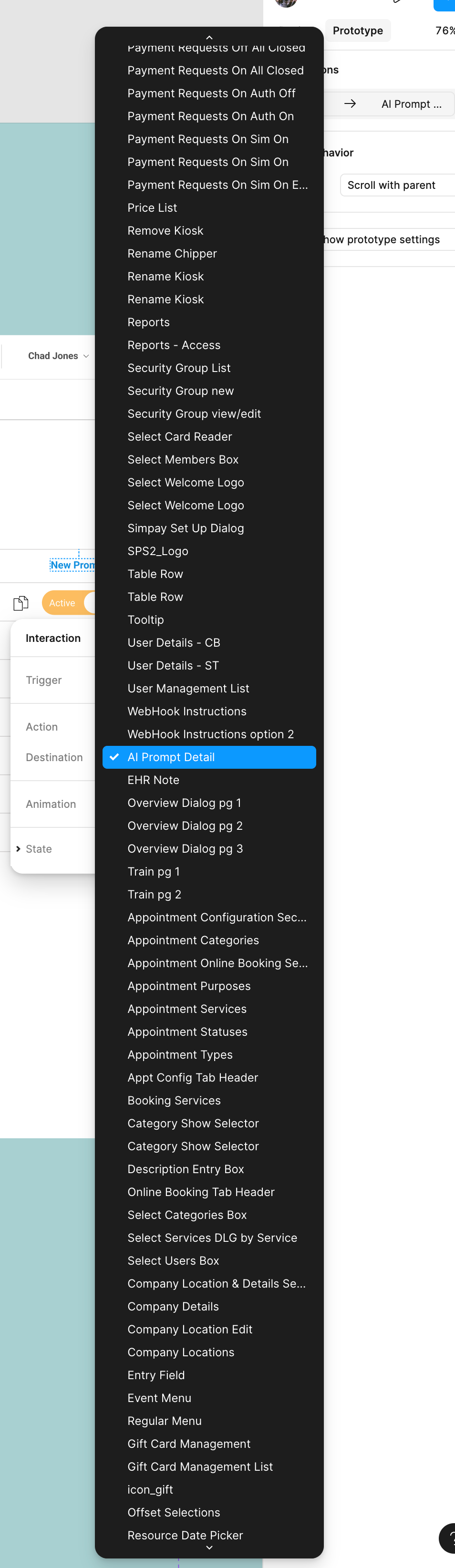Choose Select Card Reader
The width and height of the screenshot is (455, 1568).
coord(209,436)
